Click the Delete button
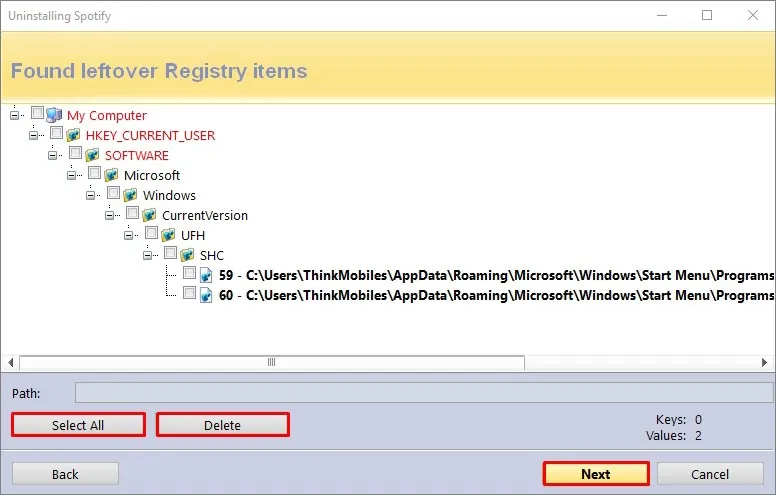776x495 pixels. pyautogui.click(x=223, y=425)
